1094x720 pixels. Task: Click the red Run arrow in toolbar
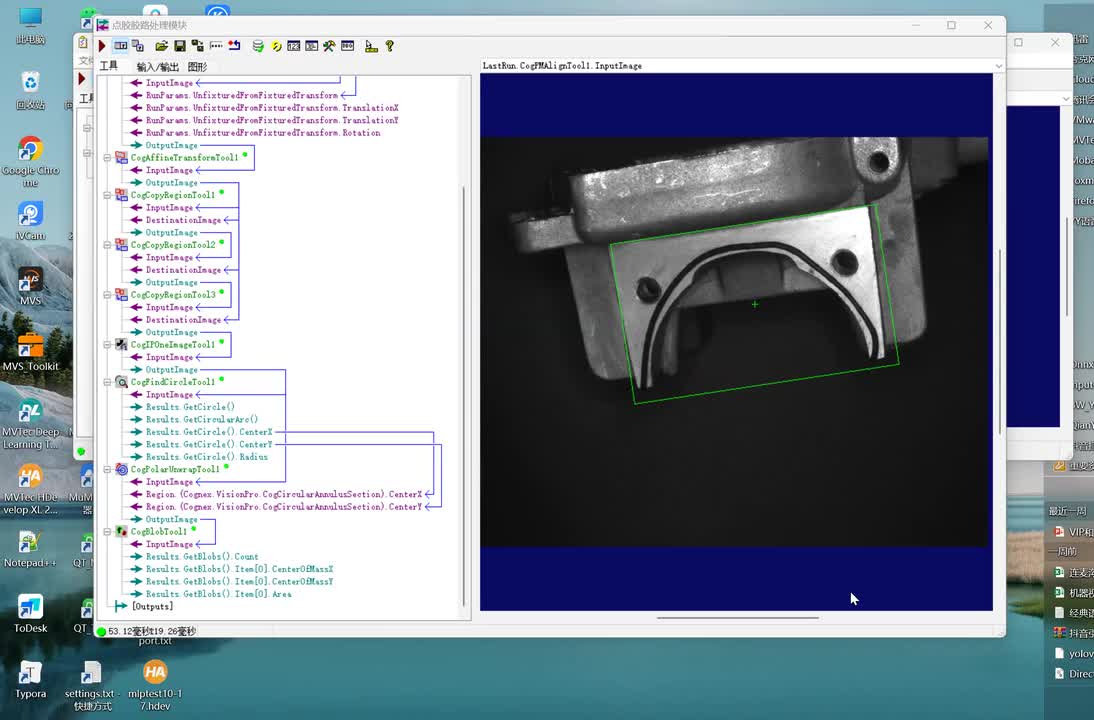(x=102, y=46)
